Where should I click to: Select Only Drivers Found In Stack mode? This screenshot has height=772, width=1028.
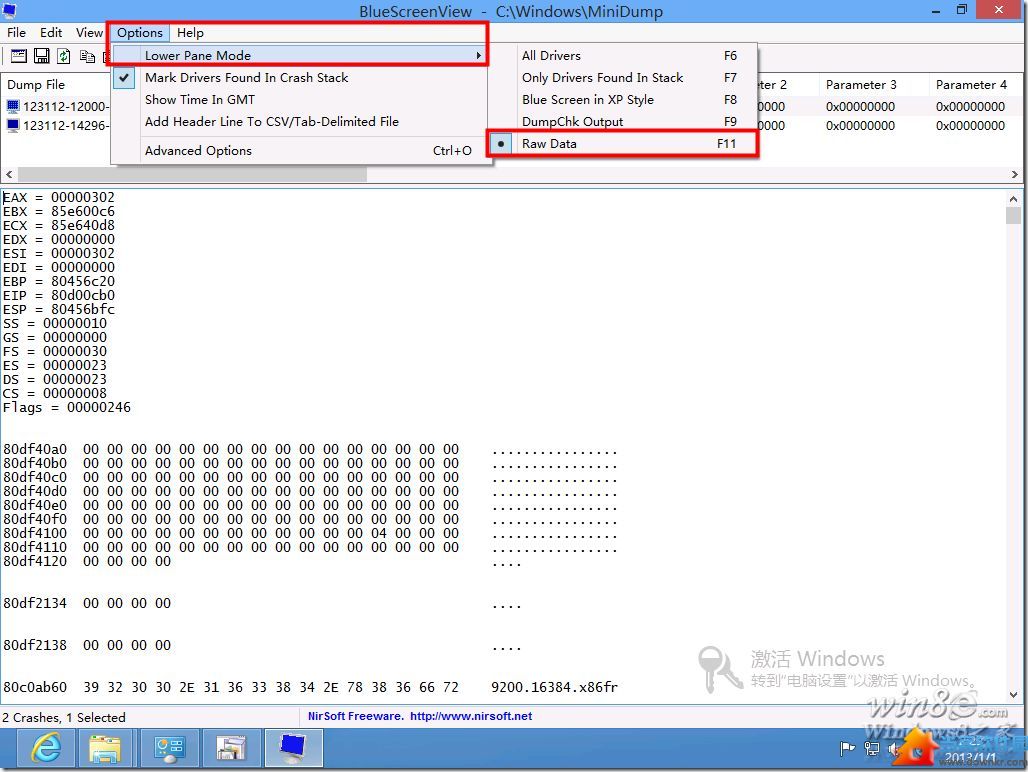pyautogui.click(x=623, y=77)
